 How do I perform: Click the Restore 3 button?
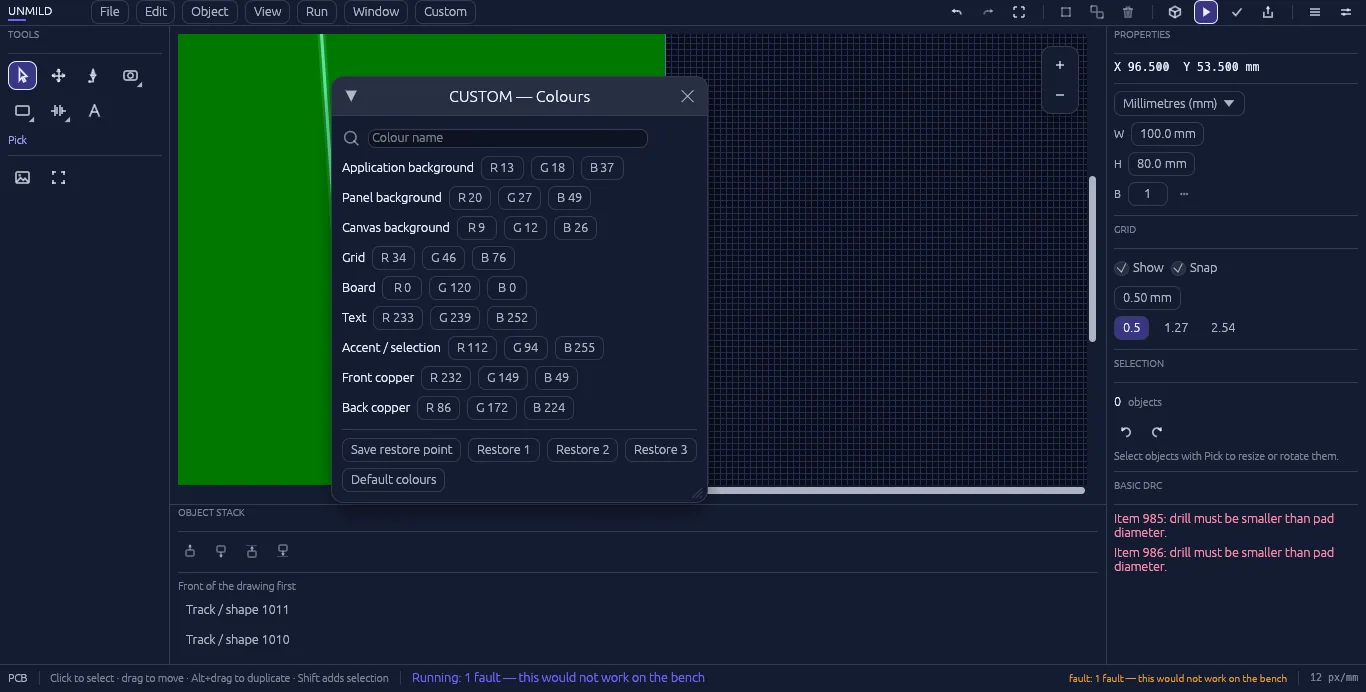click(x=660, y=450)
